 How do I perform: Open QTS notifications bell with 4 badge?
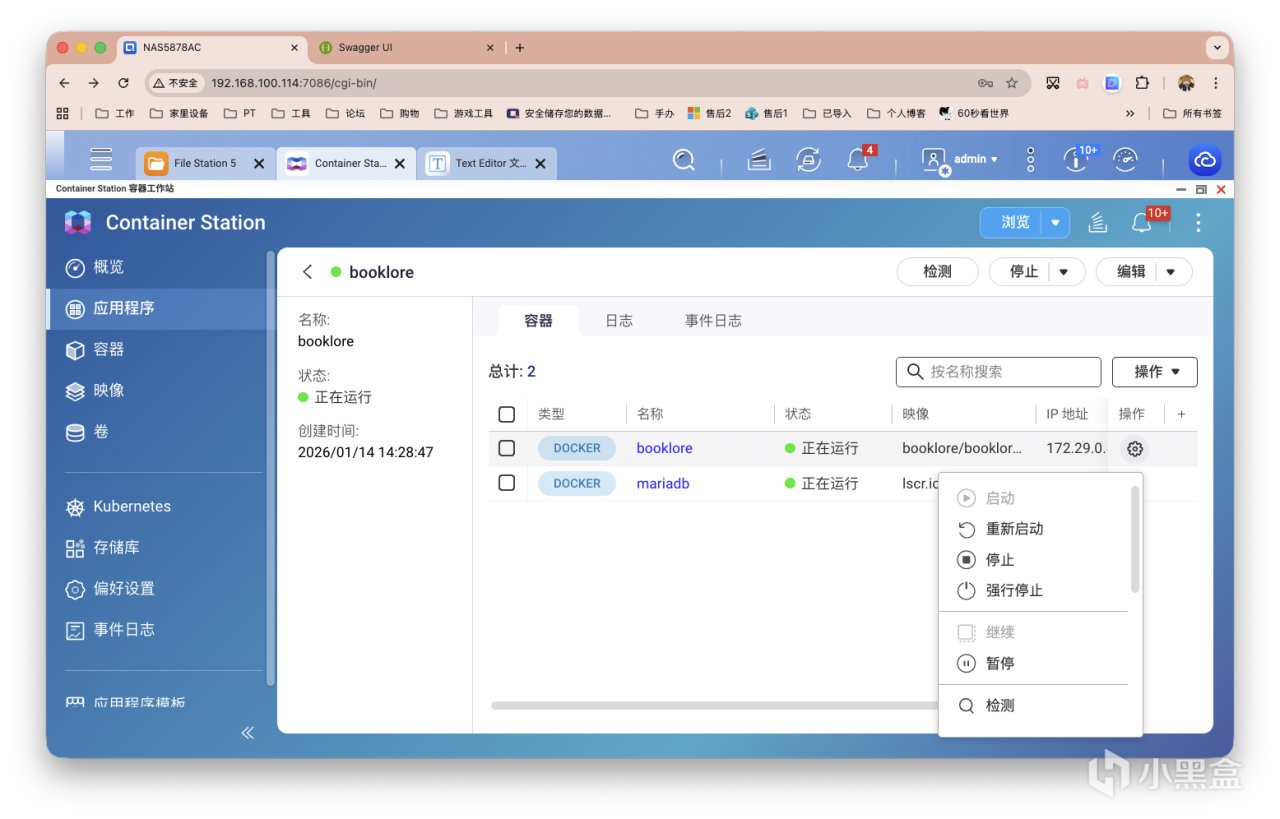[x=859, y=158]
